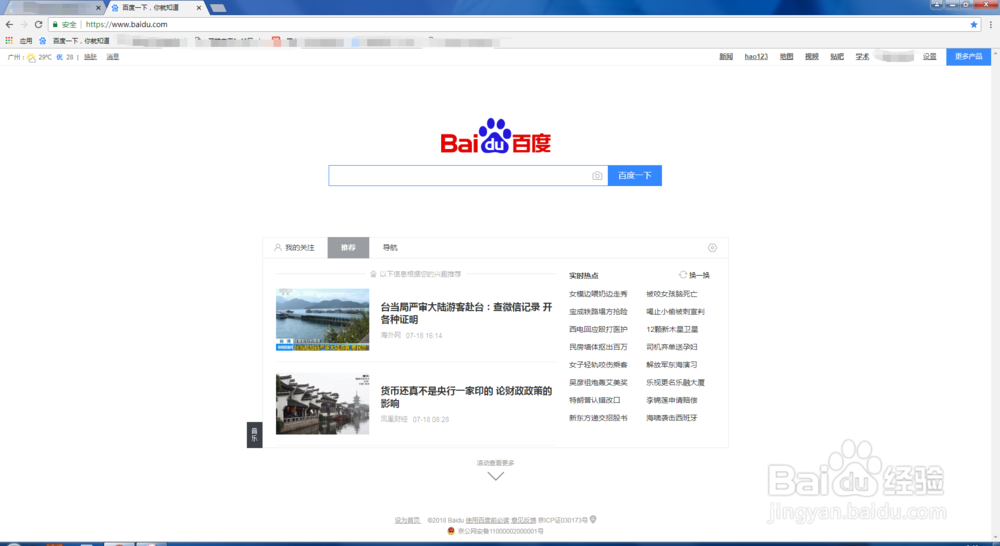The width and height of the screenshot is (1000, 546).
Task: Click the browser back arrow
Action: click(9, 24)
